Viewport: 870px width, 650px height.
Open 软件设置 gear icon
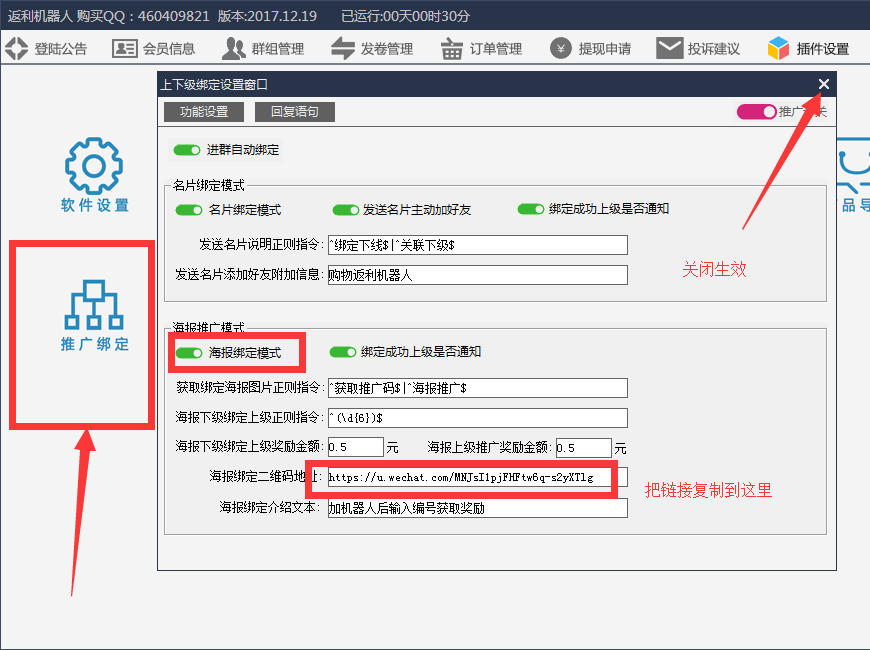(93, 165)
